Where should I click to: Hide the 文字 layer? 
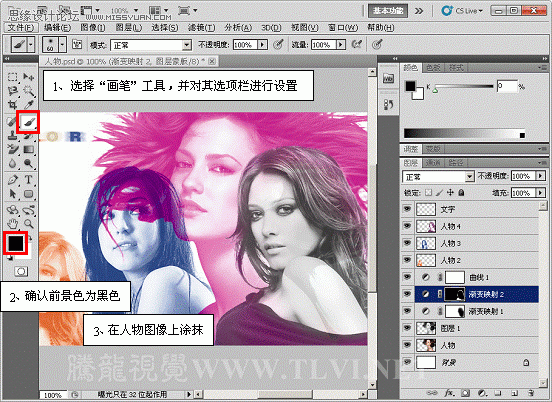click(407, 209)
